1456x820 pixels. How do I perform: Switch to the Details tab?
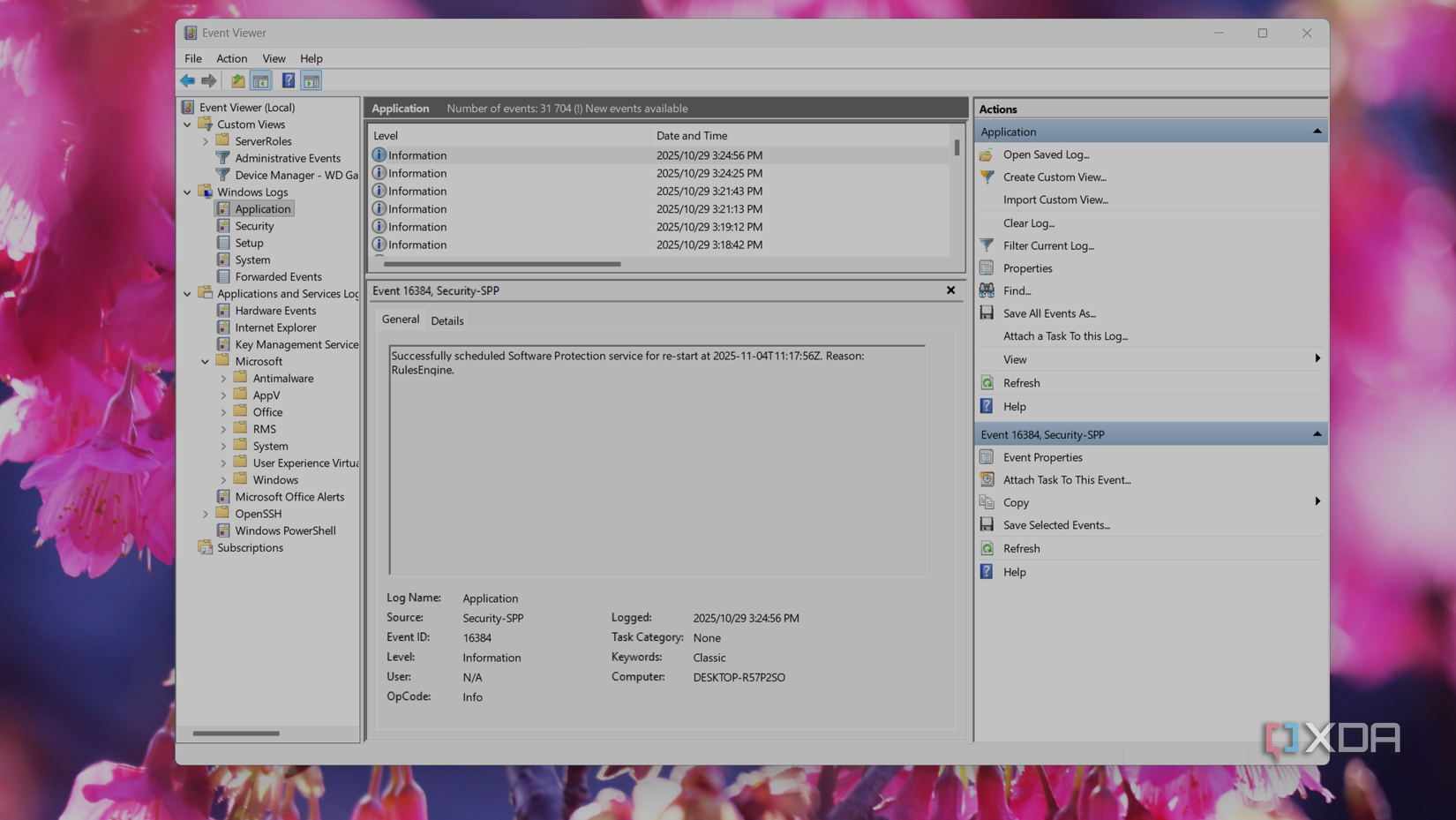pyautogui.click(x=447, y=320)
